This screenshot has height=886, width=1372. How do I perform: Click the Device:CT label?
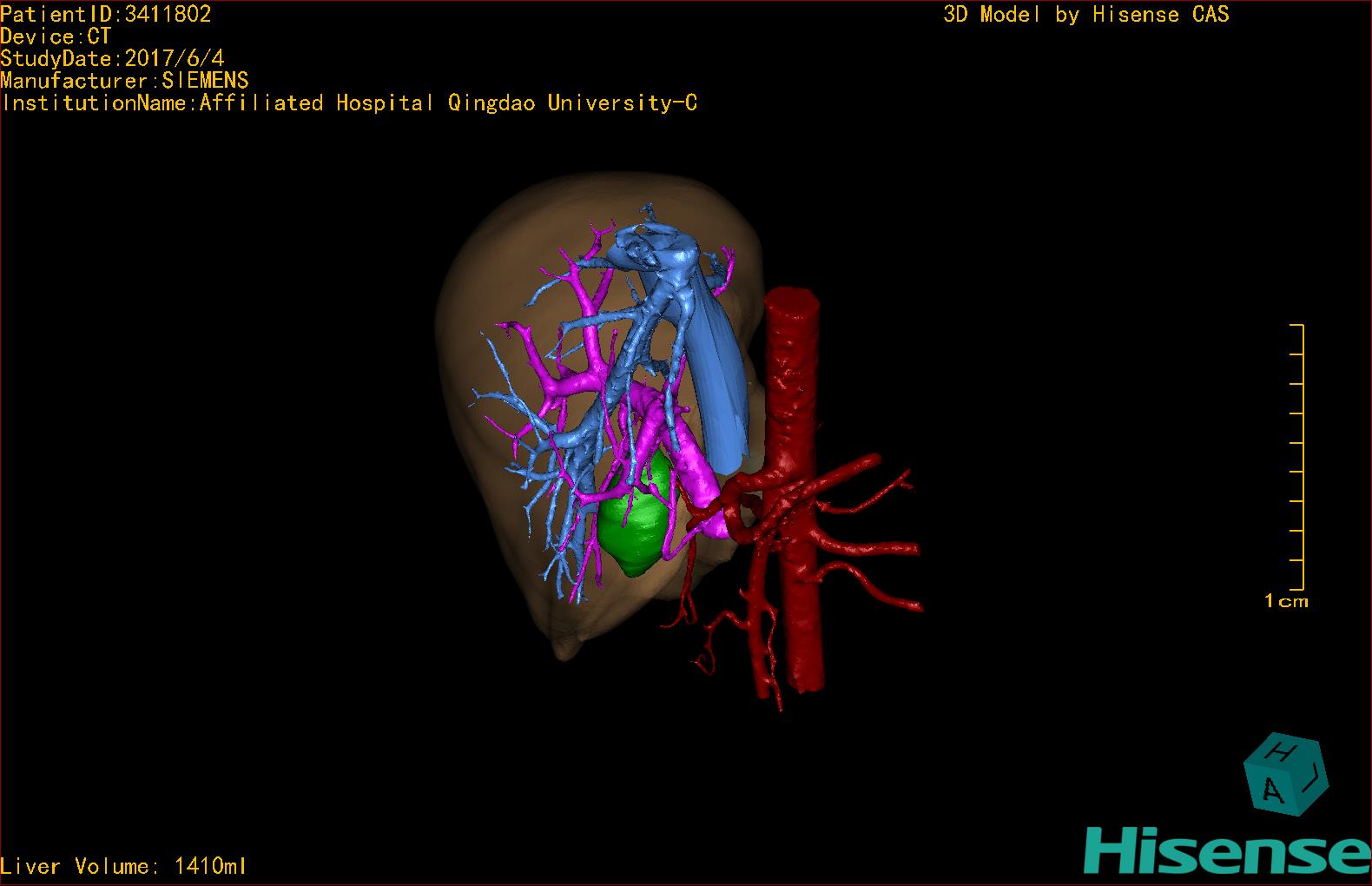click(56, 36)
